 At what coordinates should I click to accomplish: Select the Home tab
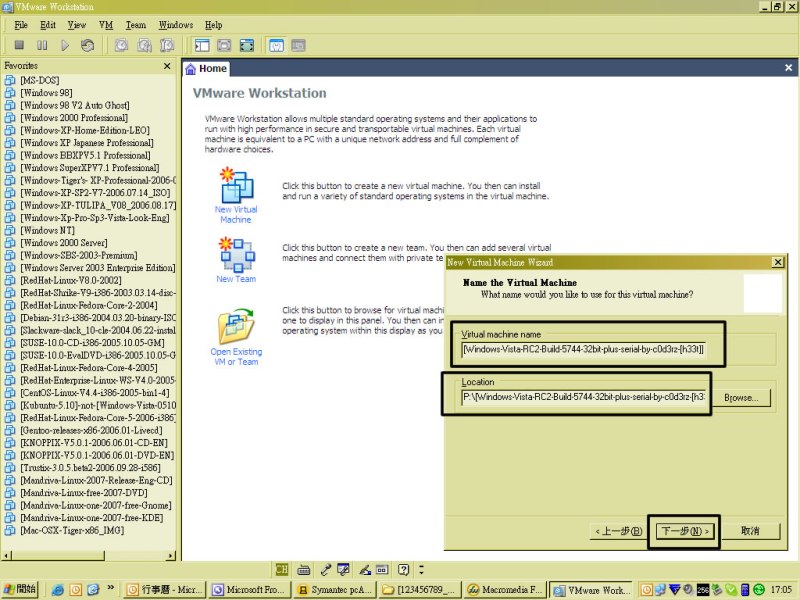point(206,68)
